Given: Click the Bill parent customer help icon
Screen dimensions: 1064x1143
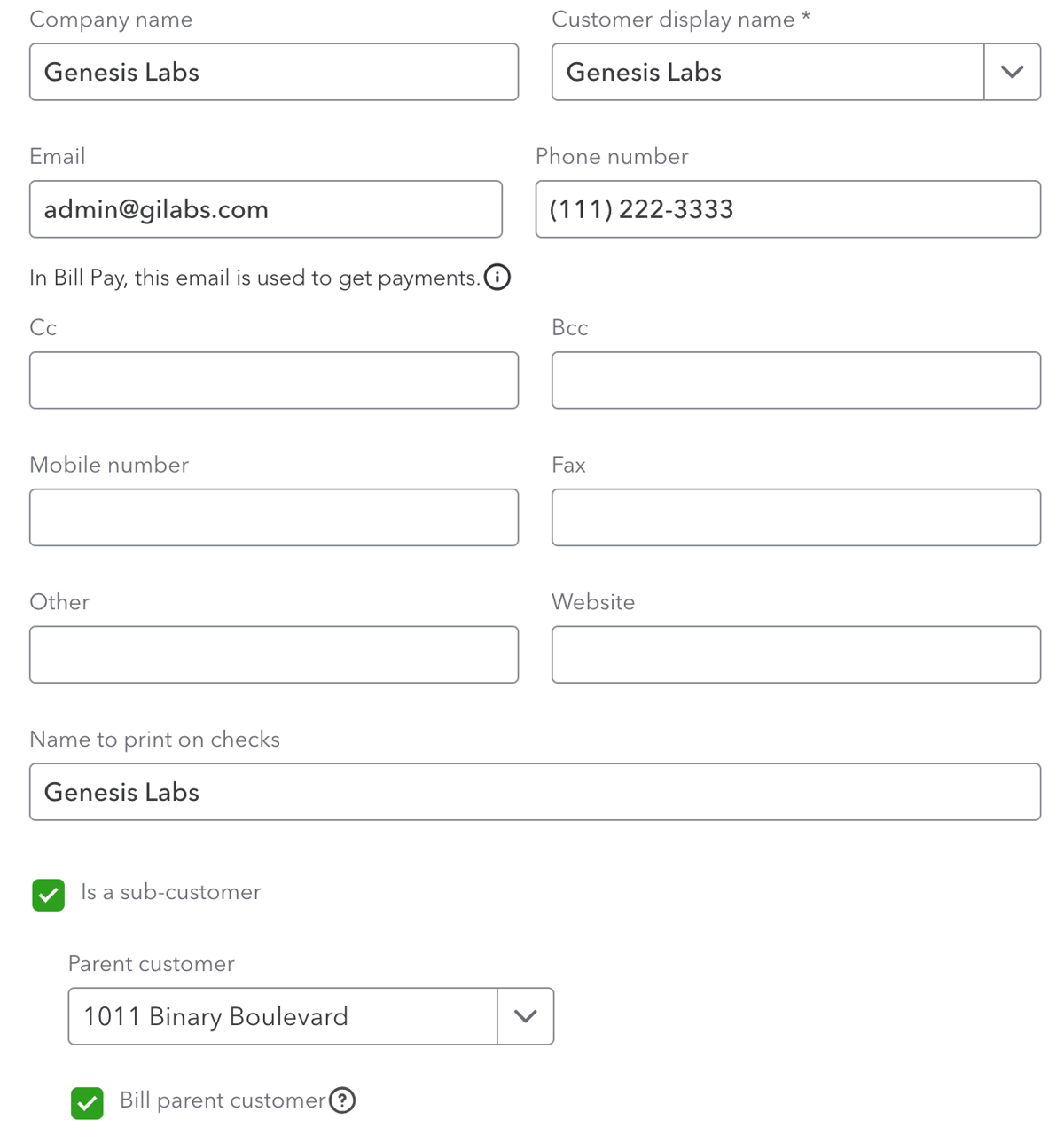Looking at the screenshot, I should (342, 1100).
